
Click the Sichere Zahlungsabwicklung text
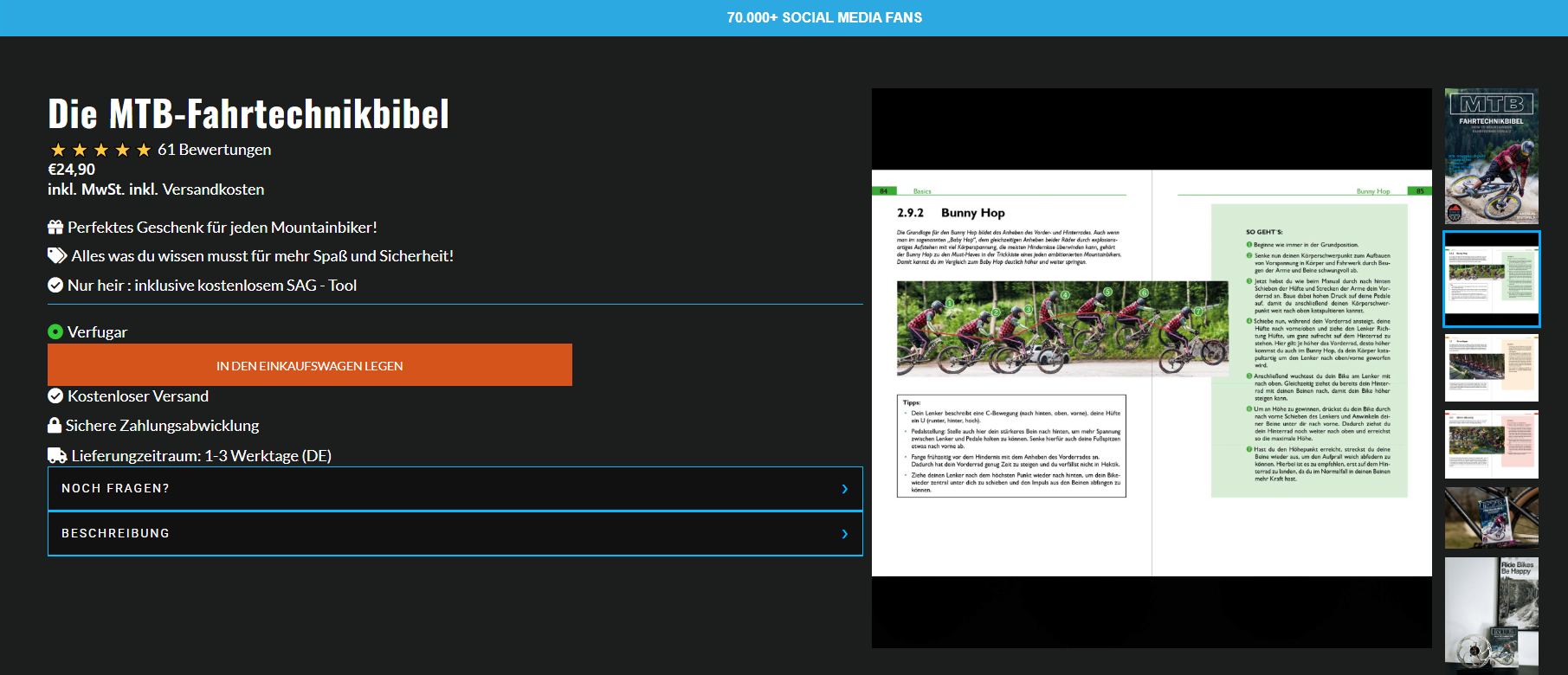click(x=163, y=426)
